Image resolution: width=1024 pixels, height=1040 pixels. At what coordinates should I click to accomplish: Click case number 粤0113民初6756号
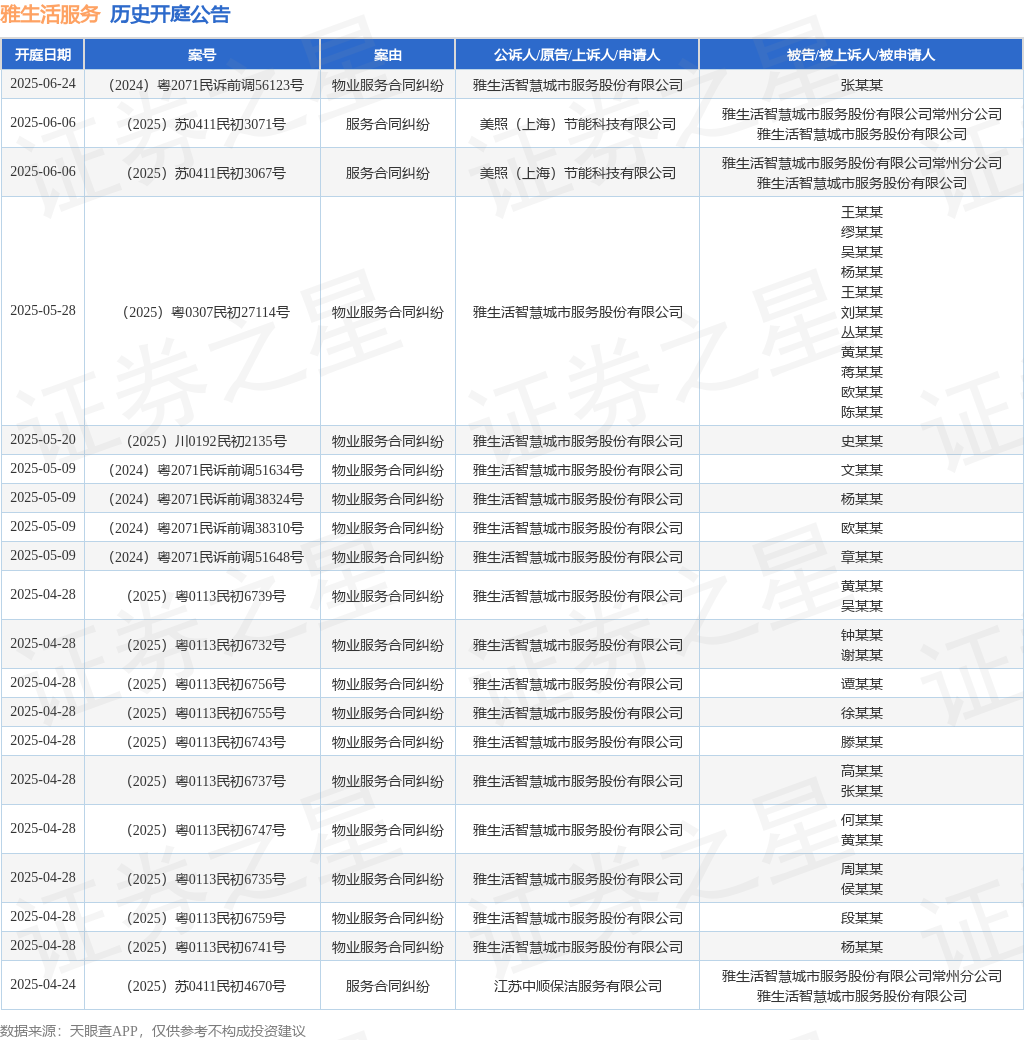tap(206, 684)
